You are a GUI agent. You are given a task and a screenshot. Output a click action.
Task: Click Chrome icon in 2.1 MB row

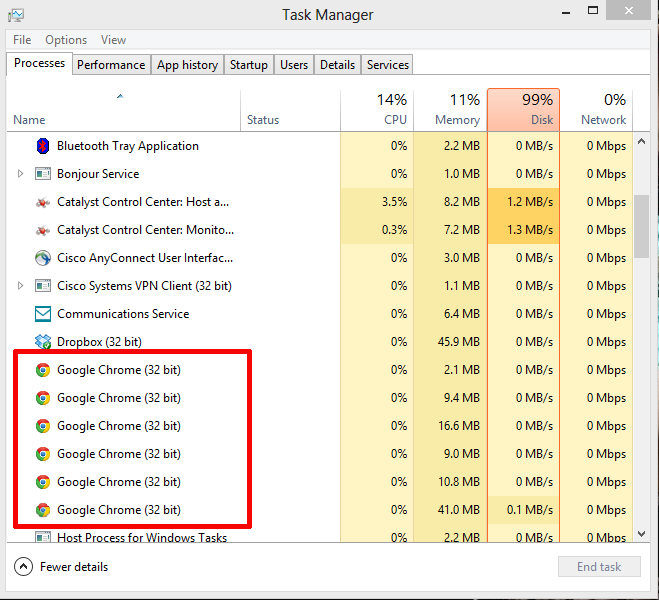coord(43,370)
